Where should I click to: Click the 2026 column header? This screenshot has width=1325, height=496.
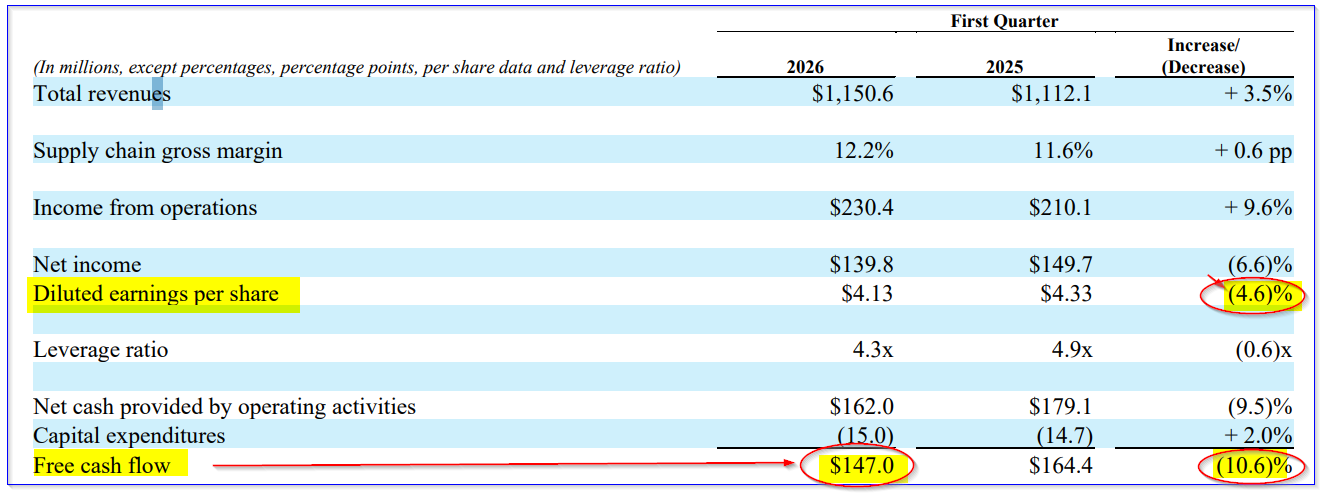coord(805,67)
